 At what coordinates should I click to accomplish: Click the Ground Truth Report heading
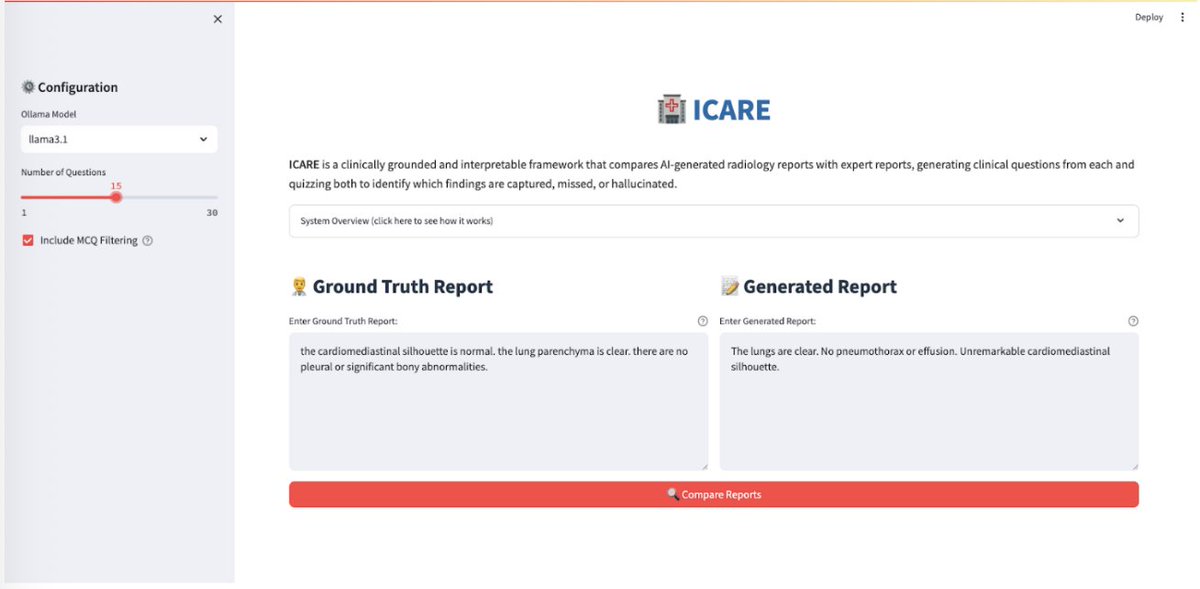(403, 287)
